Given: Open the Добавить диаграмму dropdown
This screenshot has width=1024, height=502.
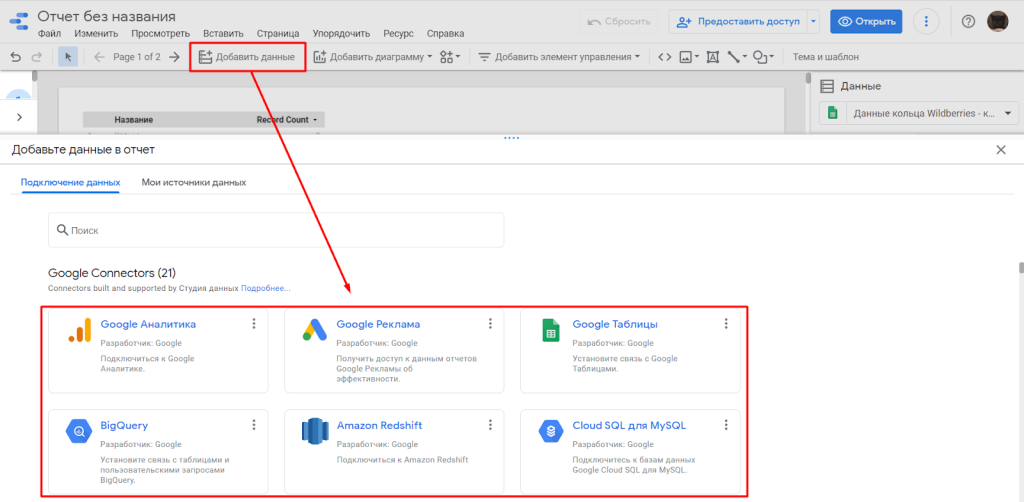Looking at the screenshot, I should click(x=373, y=57).
